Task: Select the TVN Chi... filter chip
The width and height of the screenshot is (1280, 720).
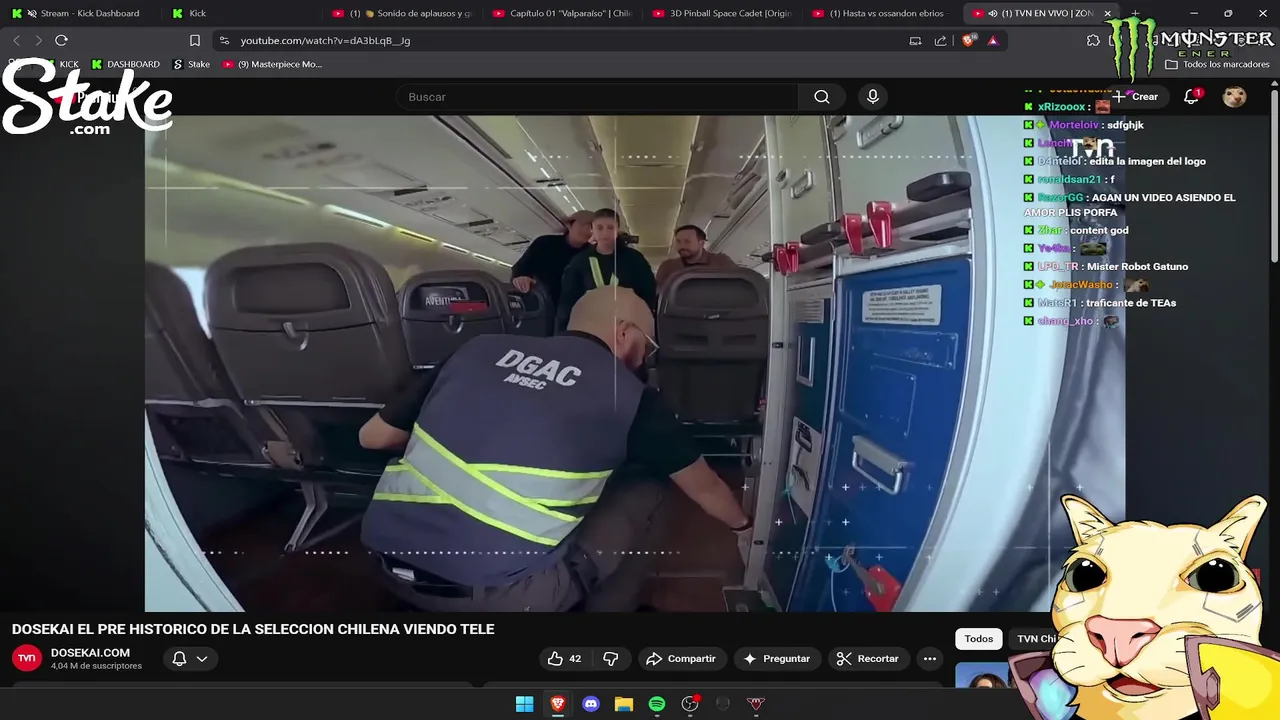Action: click(1036, 639)
